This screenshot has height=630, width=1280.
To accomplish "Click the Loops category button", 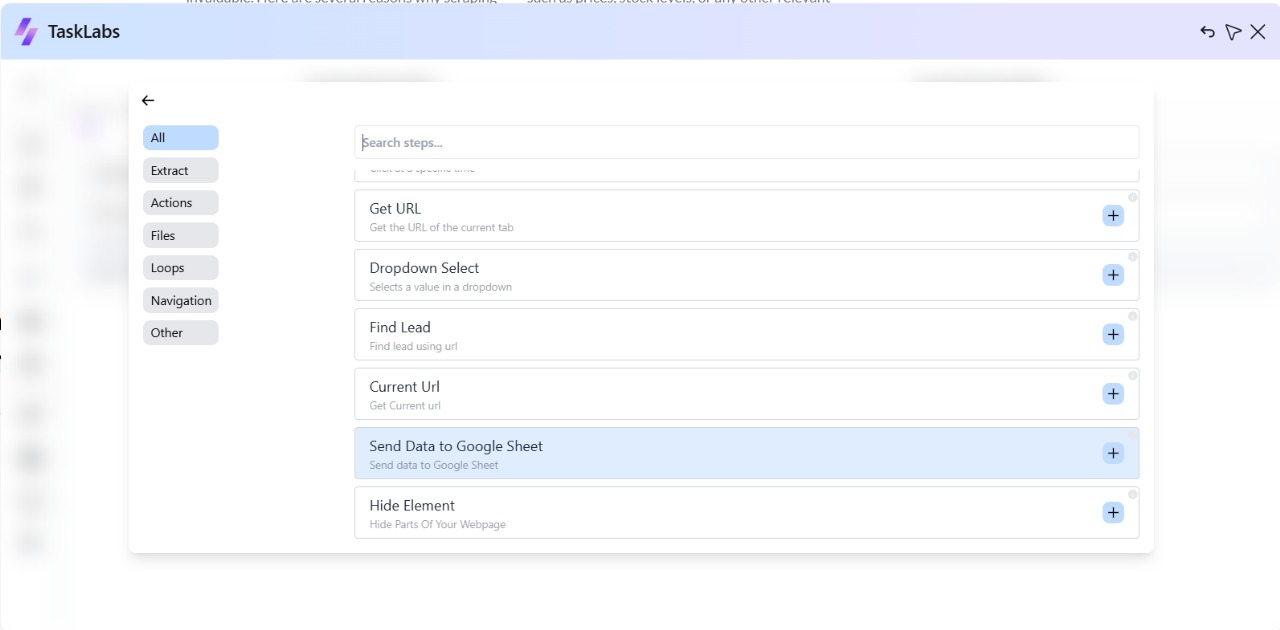I will coord(180,267).
